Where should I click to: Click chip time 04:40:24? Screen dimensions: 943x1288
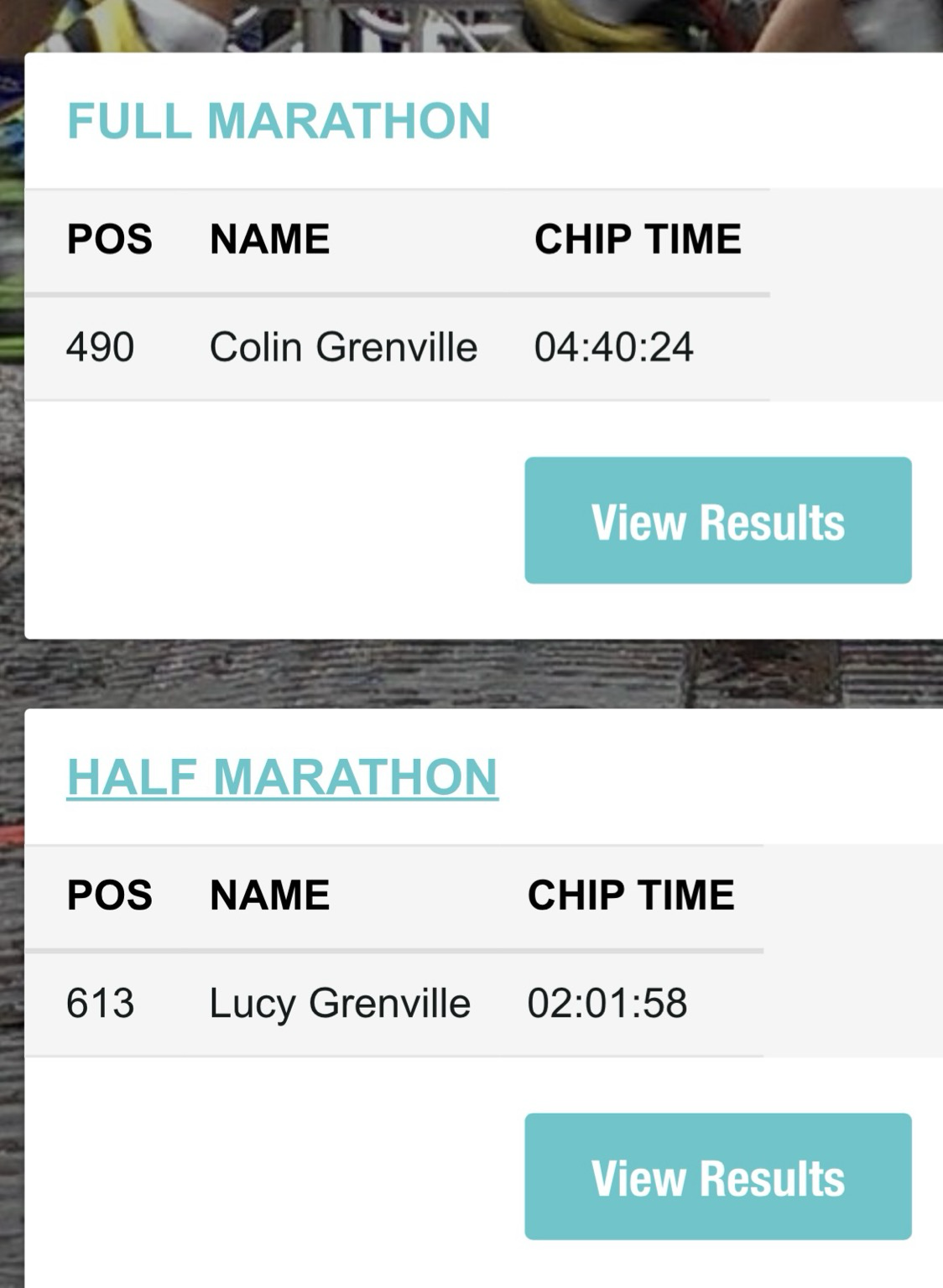[x=614, y=347]
